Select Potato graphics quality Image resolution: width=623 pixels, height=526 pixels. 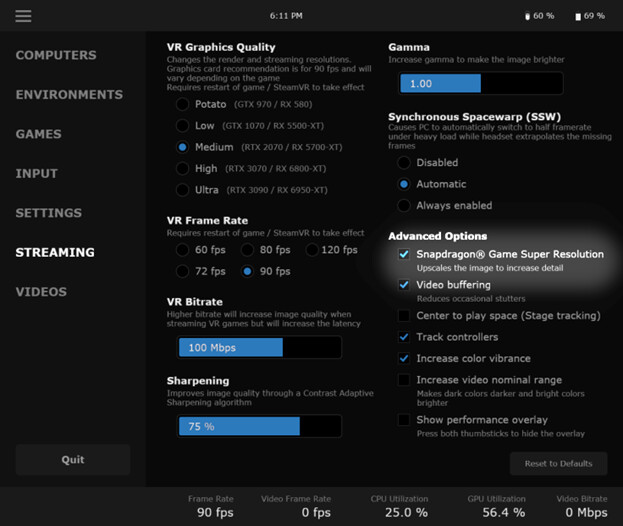(182, 104)
